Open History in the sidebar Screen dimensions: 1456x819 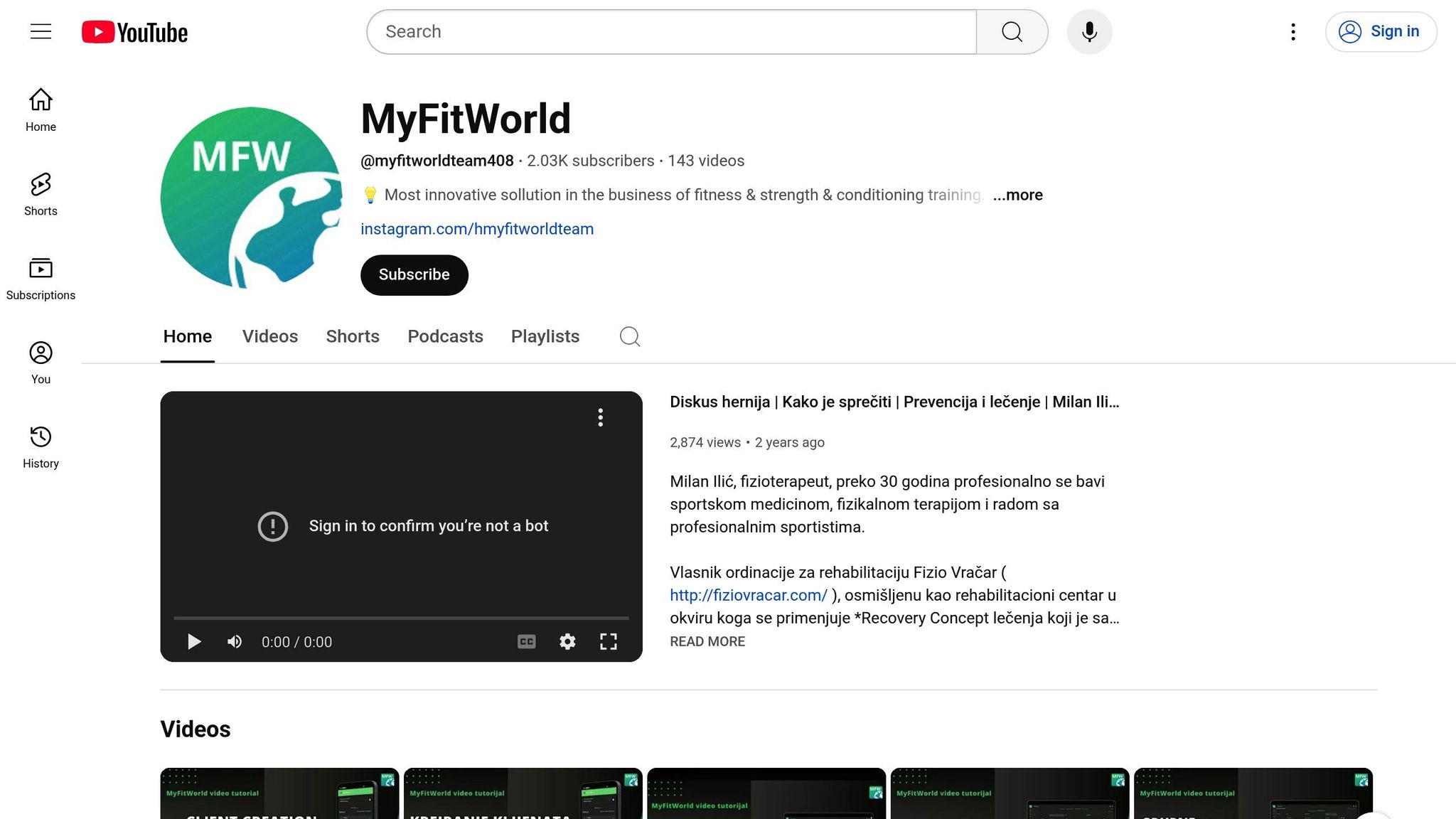coord(41,447)
